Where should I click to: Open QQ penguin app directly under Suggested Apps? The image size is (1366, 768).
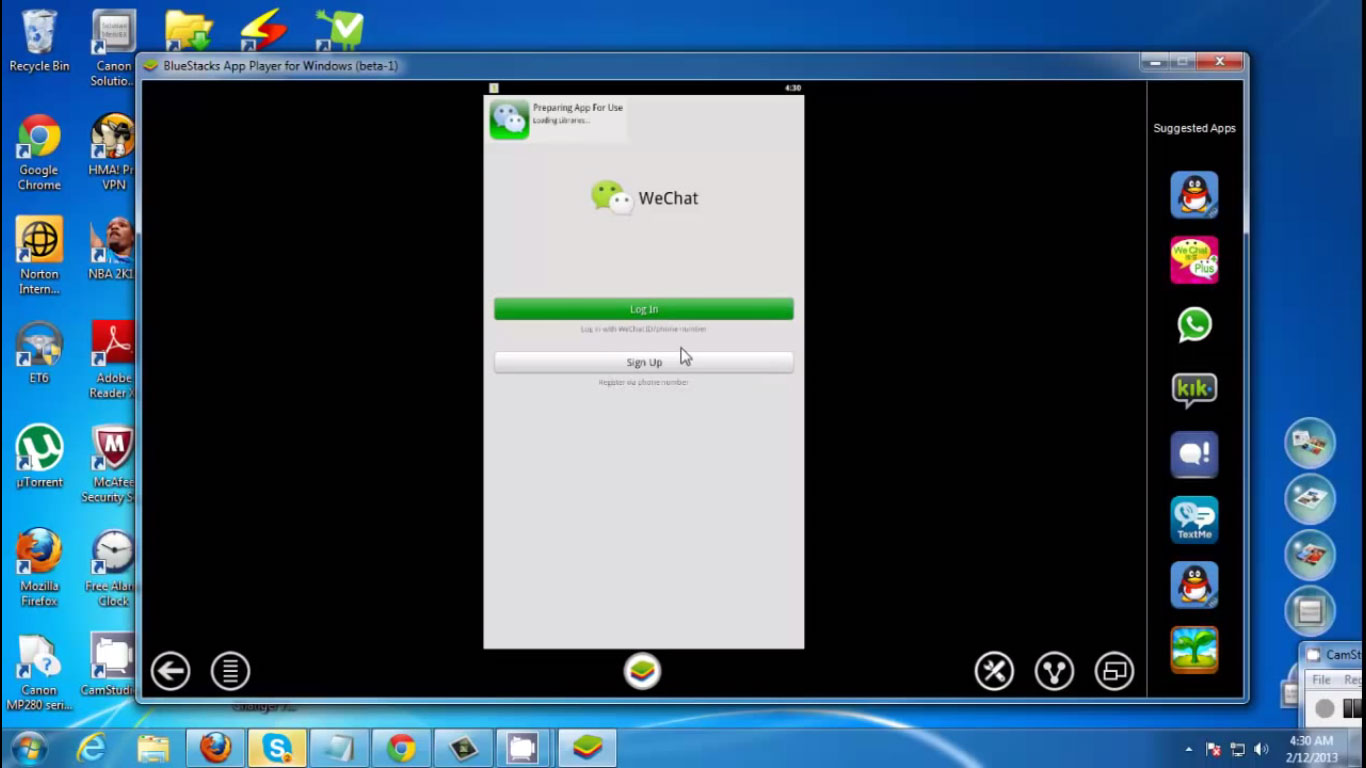coord(1194,195)
